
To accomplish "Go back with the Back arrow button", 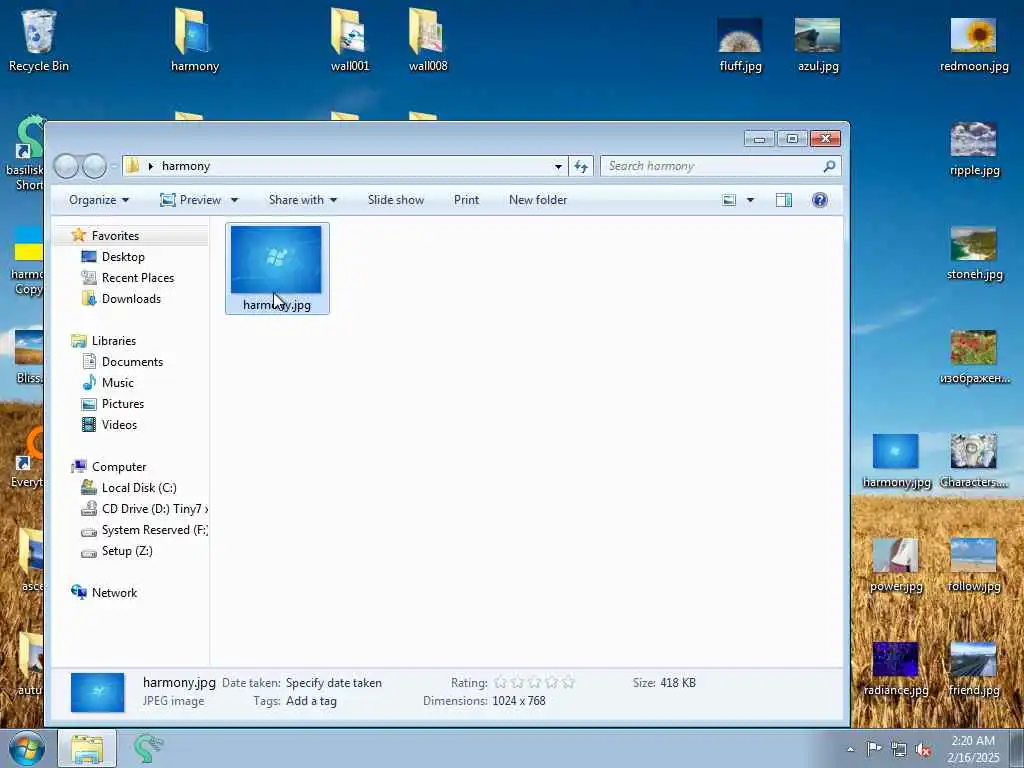I will 65,166.
